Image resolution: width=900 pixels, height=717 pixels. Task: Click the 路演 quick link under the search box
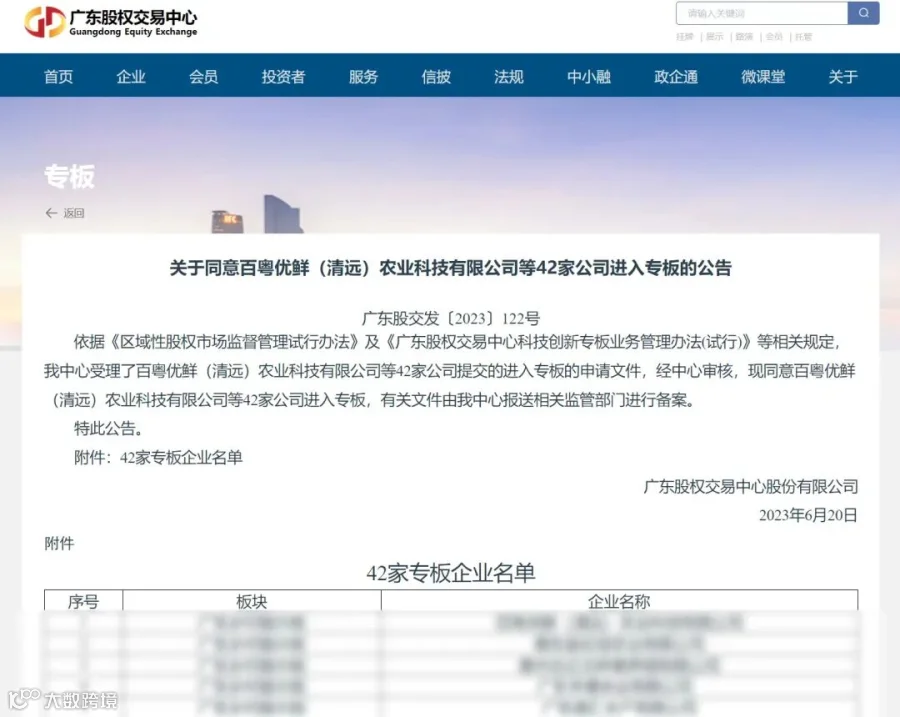[x=744, y=37]
